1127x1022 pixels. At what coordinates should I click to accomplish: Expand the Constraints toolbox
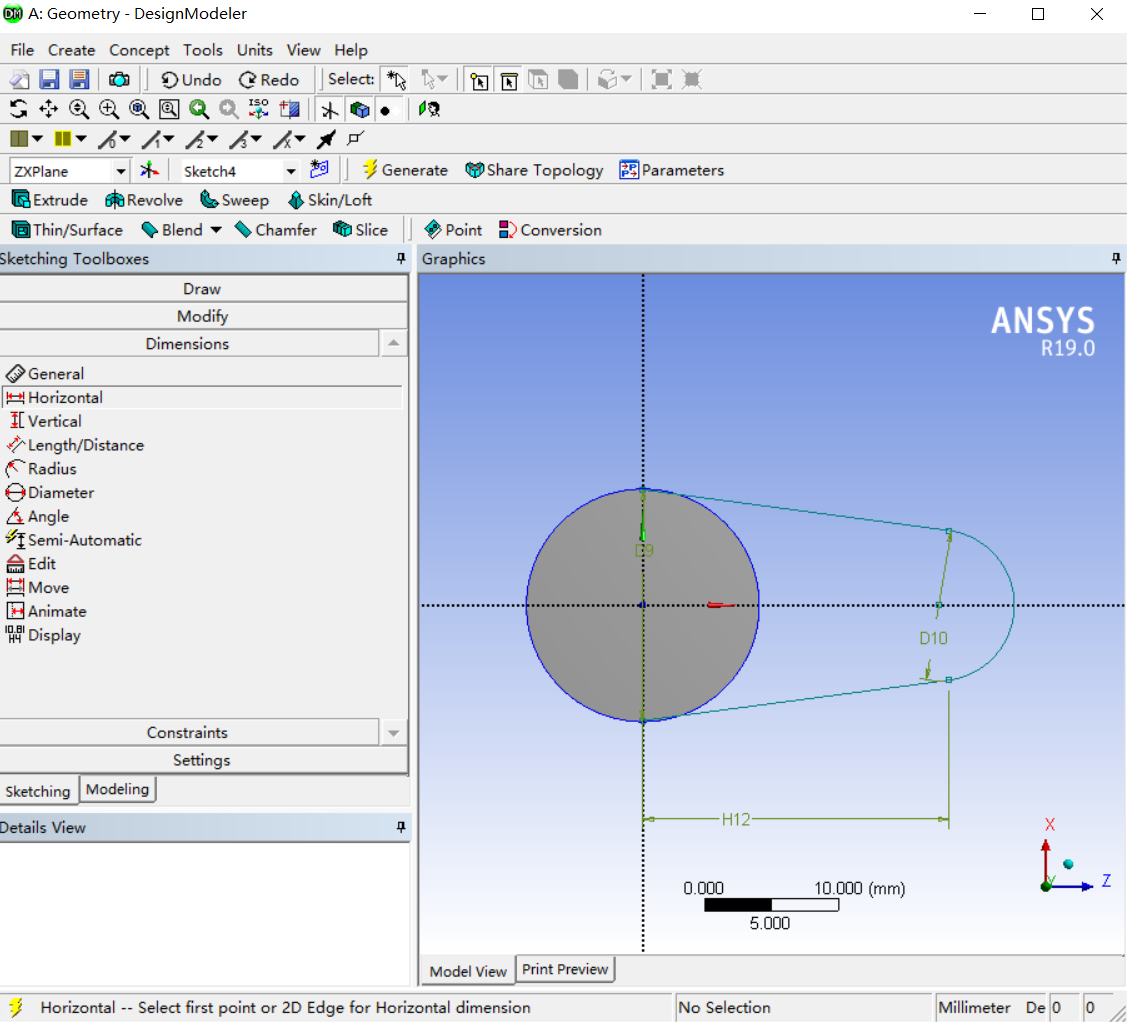tap(188, 732)
